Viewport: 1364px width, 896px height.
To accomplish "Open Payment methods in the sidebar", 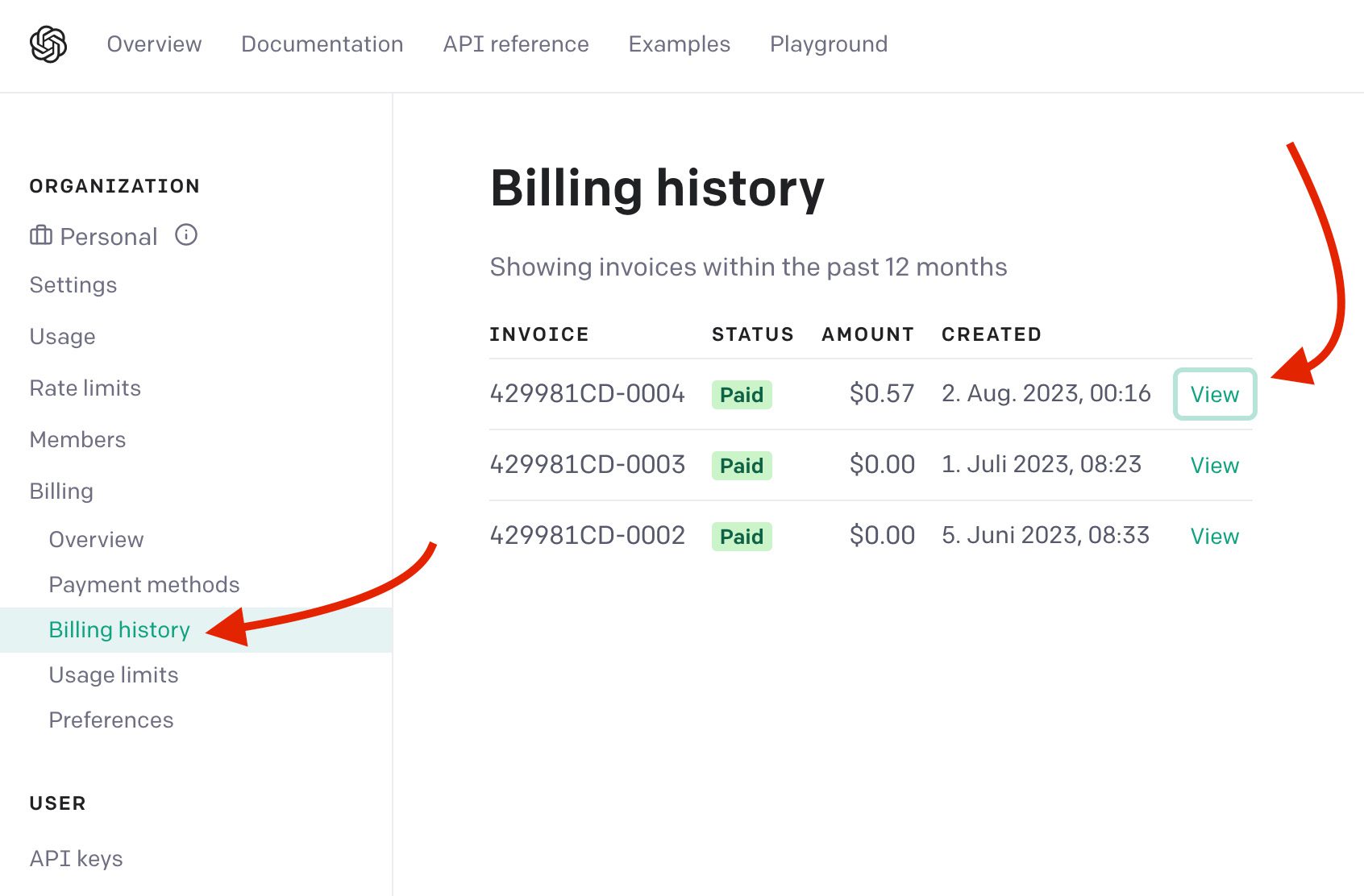I will coord(144,584).
